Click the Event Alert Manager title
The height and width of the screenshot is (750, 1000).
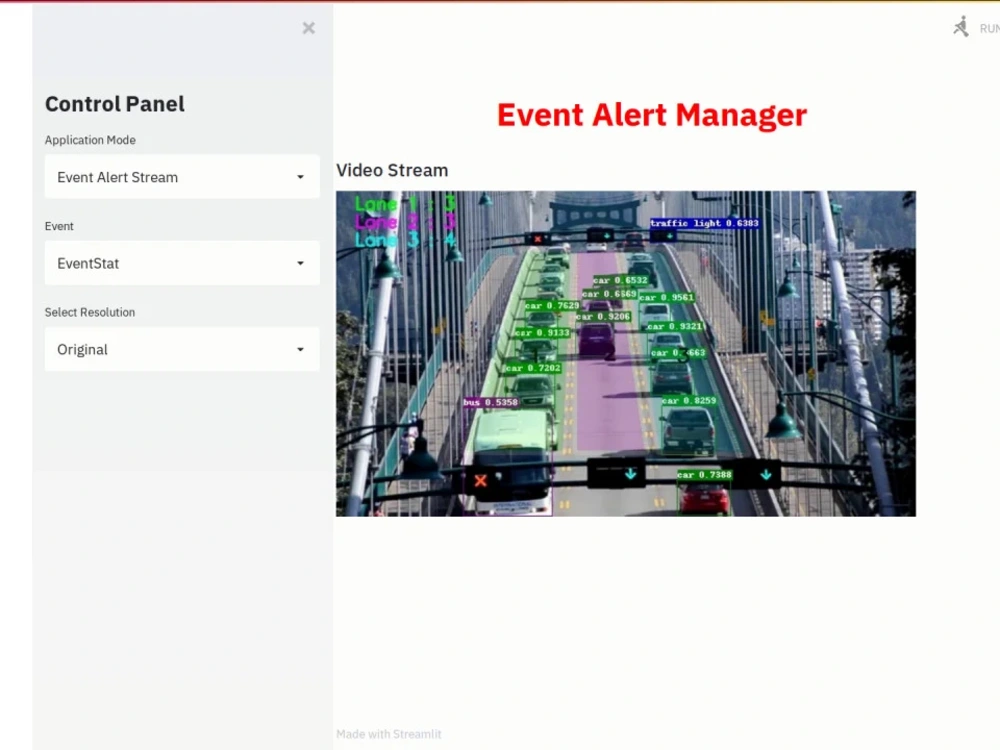coord(652,115)
